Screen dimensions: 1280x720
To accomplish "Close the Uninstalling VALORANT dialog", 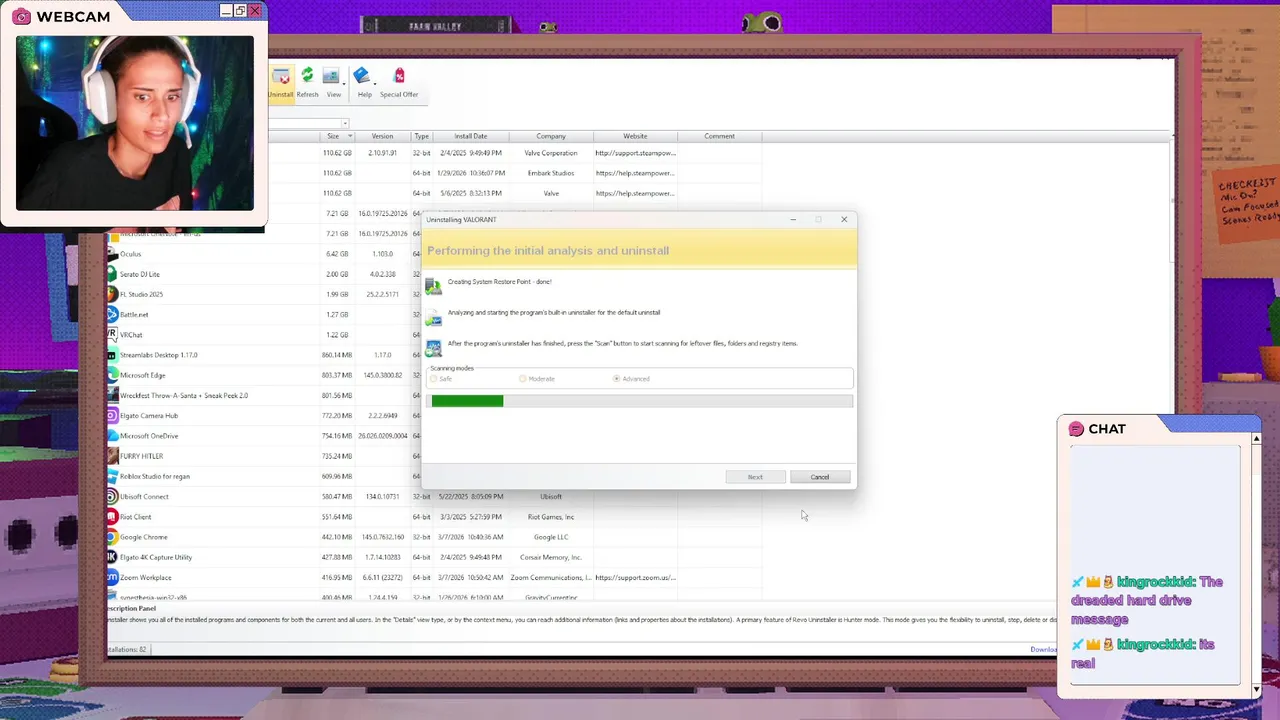I will pyautogui.click(x=844, y=219).
